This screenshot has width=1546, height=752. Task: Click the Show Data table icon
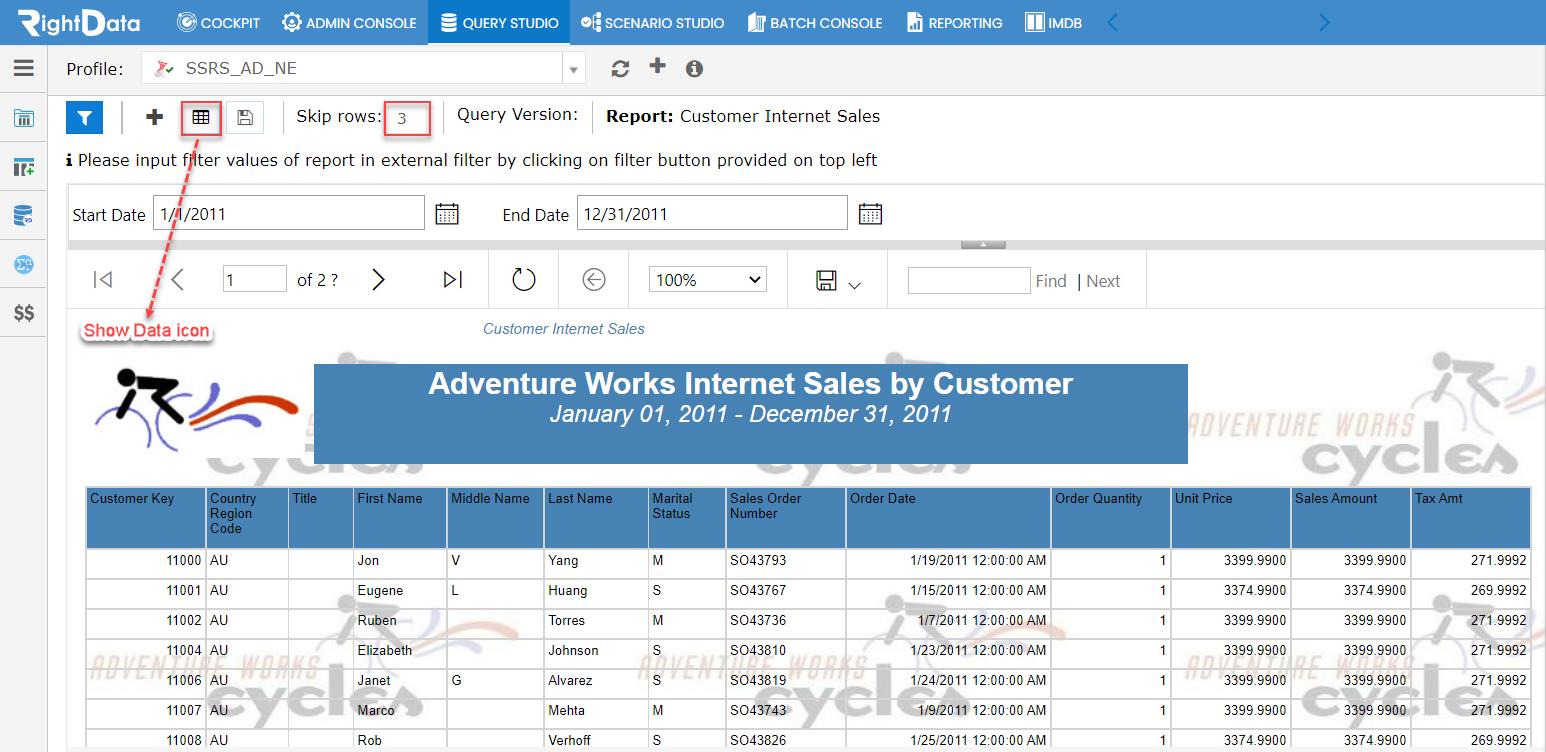tap(201, 117)
